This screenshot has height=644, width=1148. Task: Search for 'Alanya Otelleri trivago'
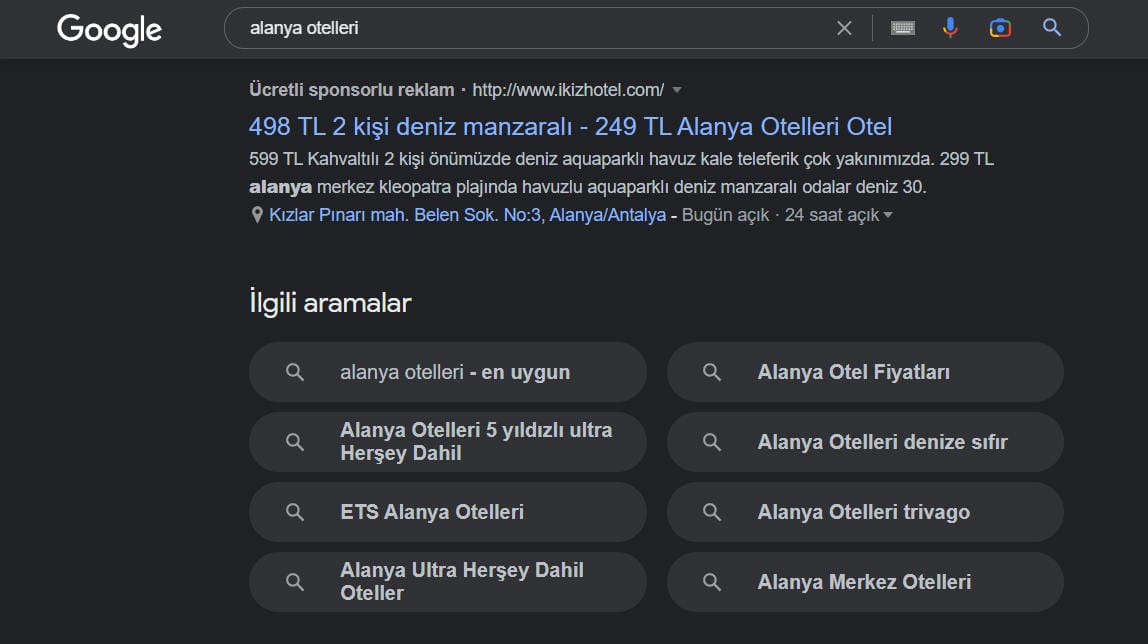(x=865, y=512)
